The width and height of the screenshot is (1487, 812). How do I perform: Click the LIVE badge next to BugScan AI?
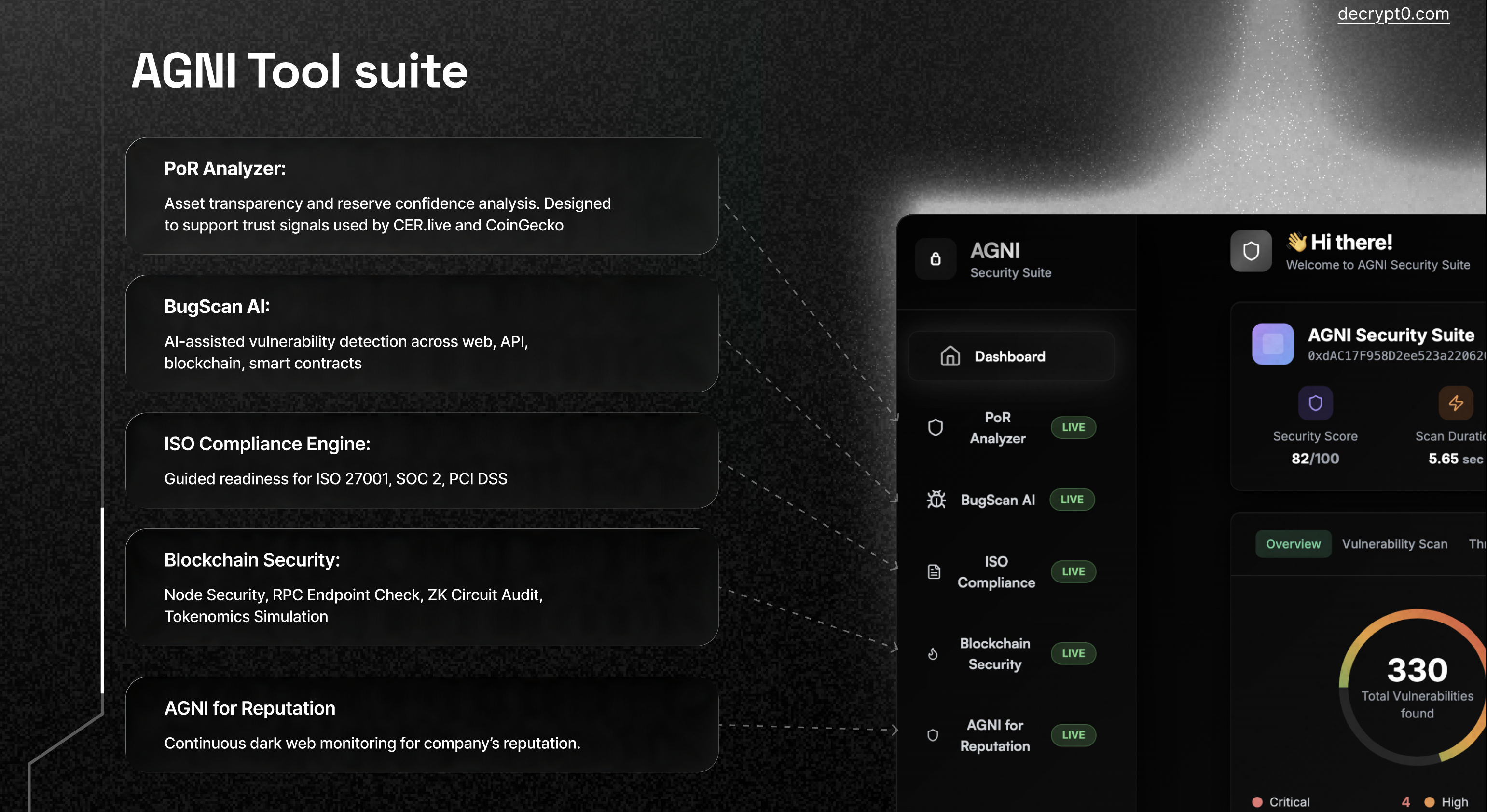1072,500
